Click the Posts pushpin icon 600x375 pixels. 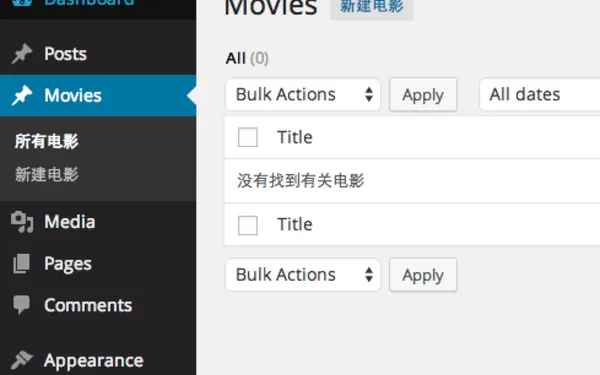point(22,54)
